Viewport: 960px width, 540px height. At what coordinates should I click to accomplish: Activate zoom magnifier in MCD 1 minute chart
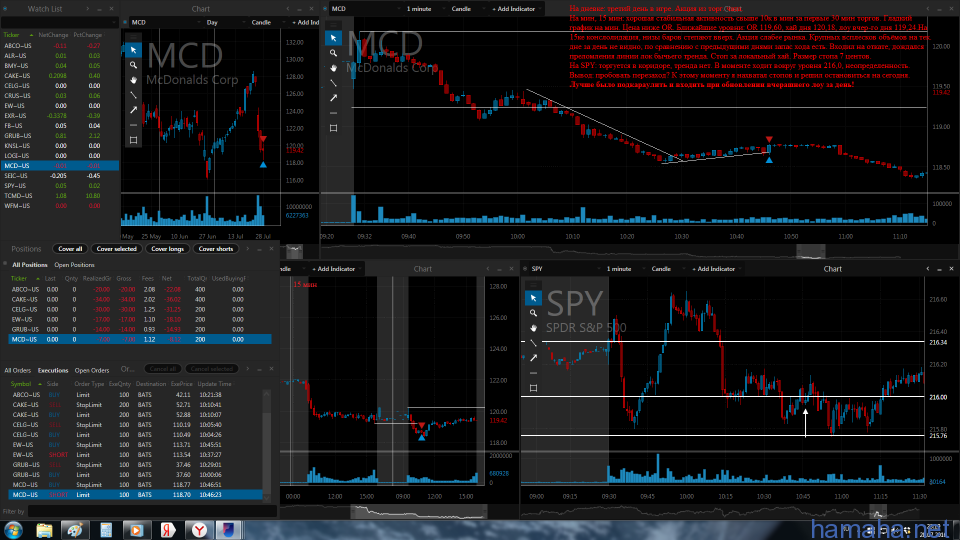tap(333, 53)
